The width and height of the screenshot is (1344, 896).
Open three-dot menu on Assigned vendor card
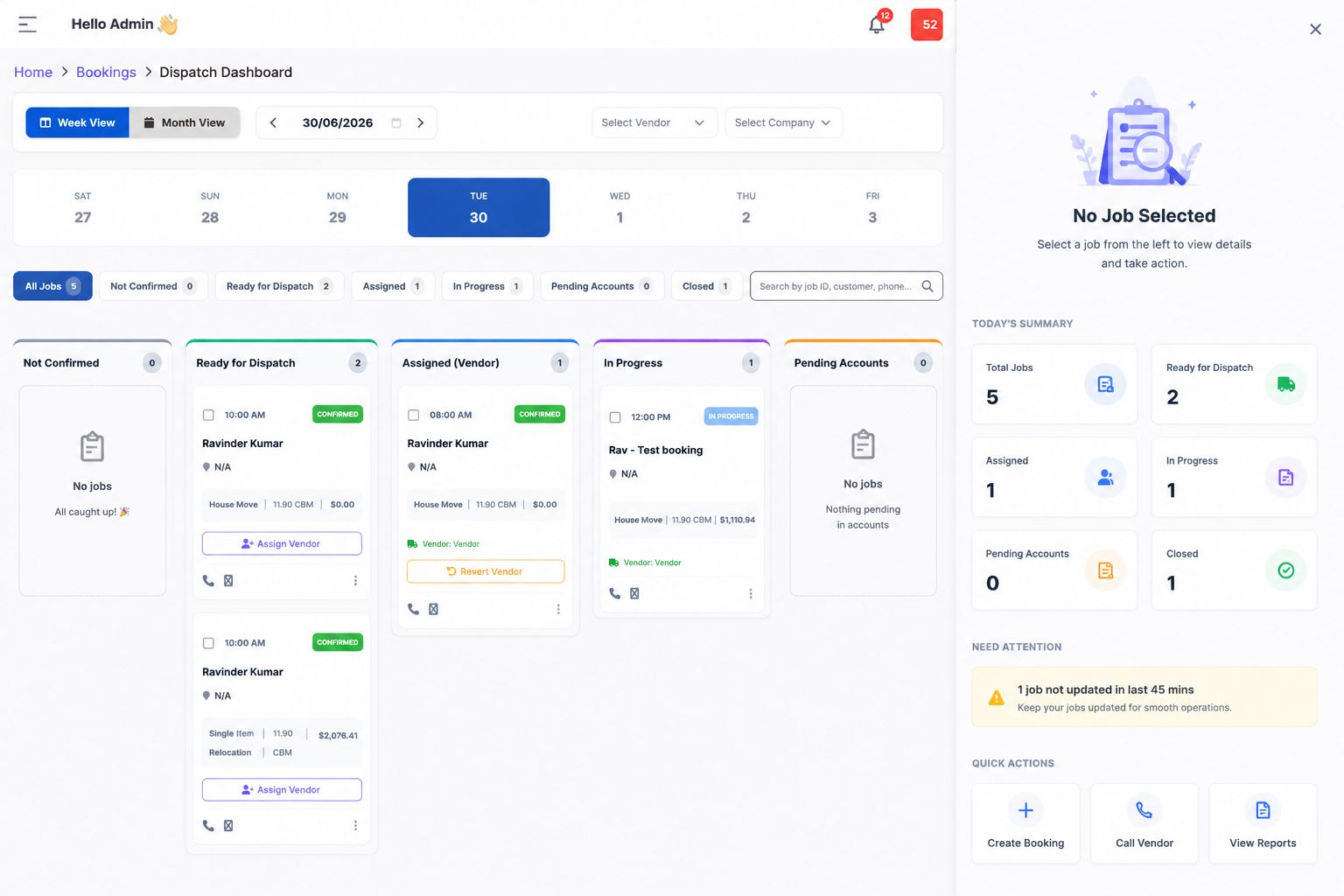click(x=558, y=609)
